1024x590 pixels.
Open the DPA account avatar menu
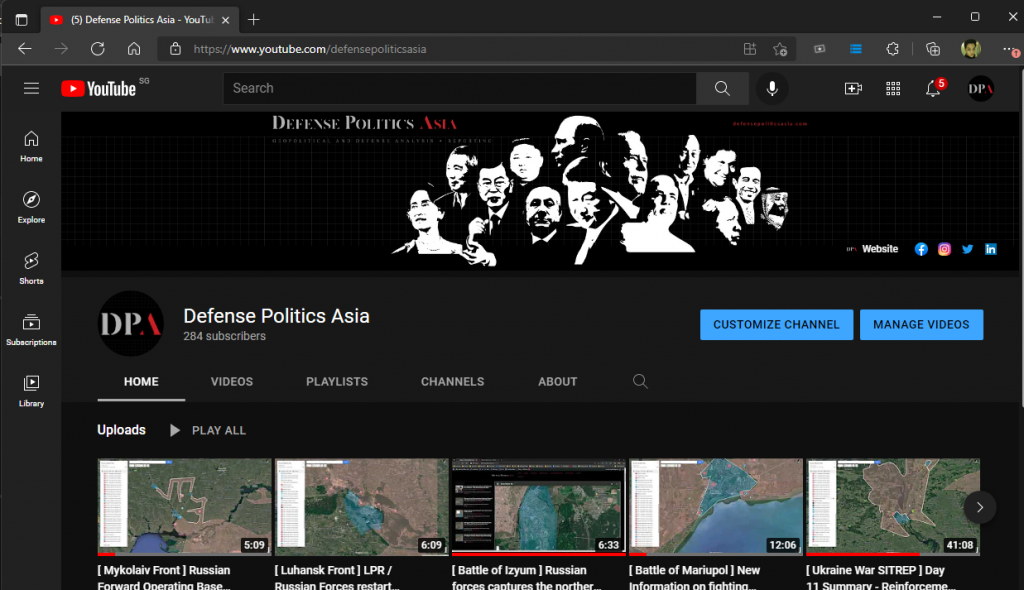(x=980, y=88)
